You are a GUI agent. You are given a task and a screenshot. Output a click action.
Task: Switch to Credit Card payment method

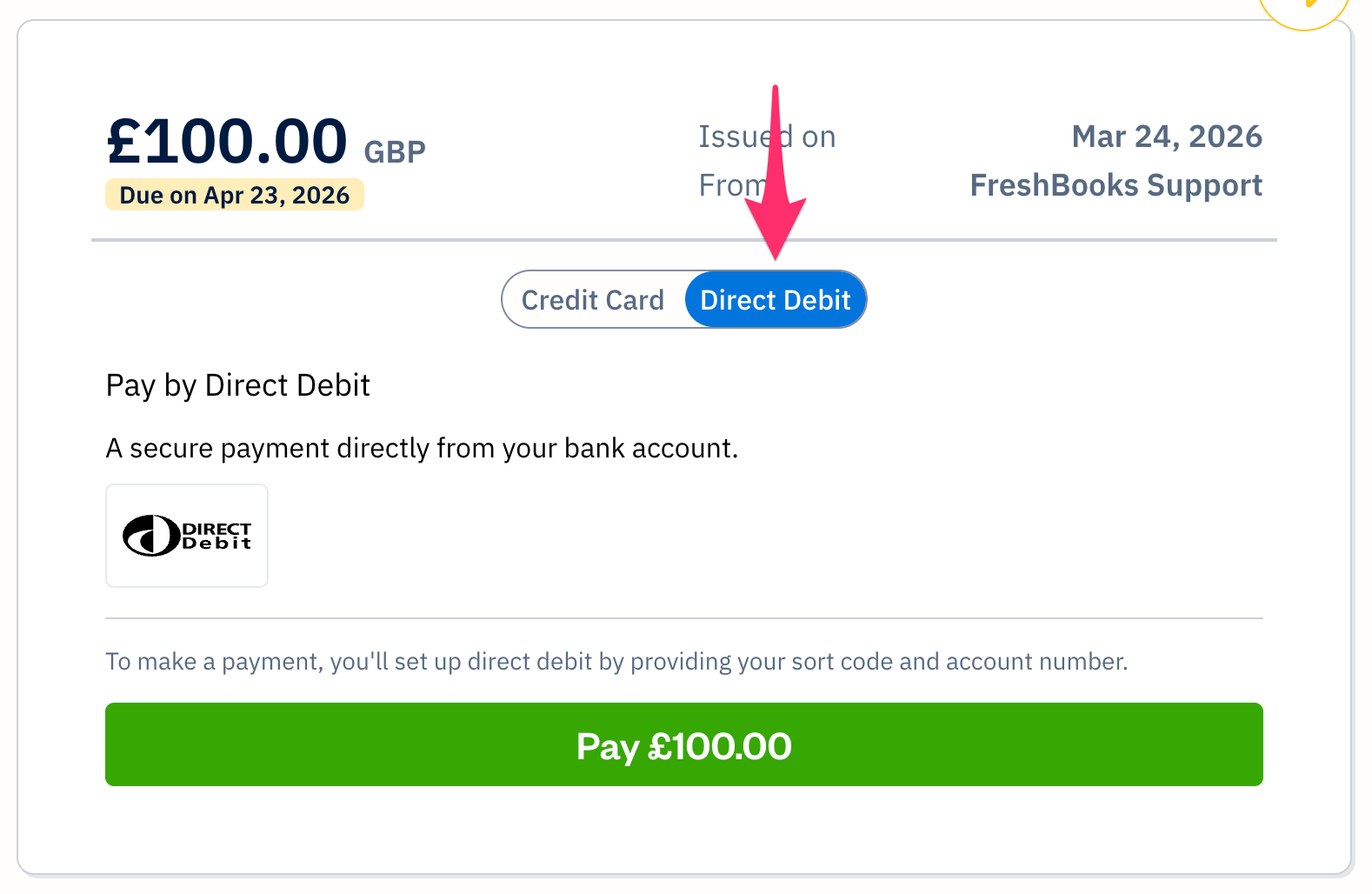[592, 299]
